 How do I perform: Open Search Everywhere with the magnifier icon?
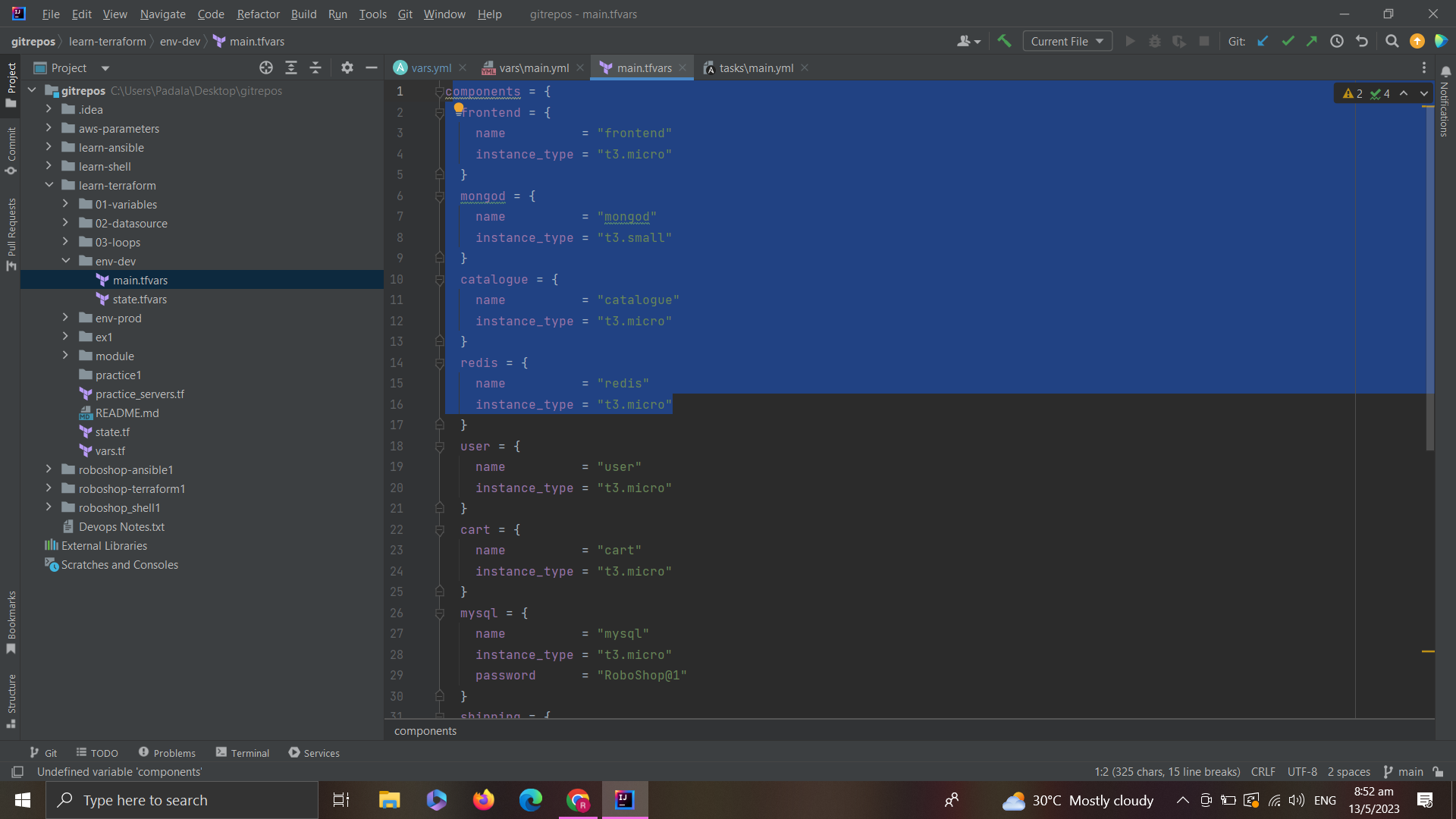(1392, 41)
